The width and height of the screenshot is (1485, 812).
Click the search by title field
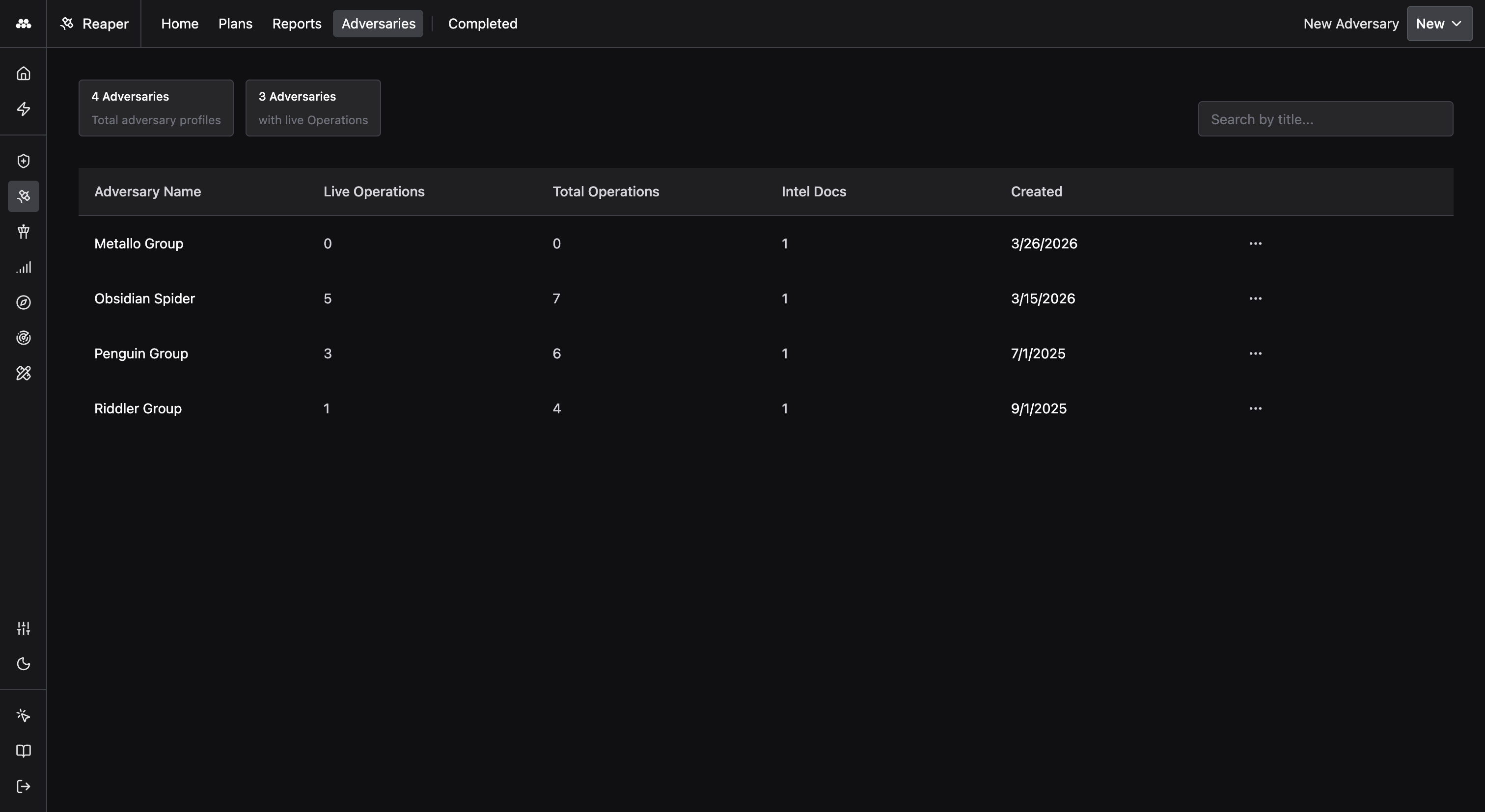pyautogui.click(x=1325, y=119)
